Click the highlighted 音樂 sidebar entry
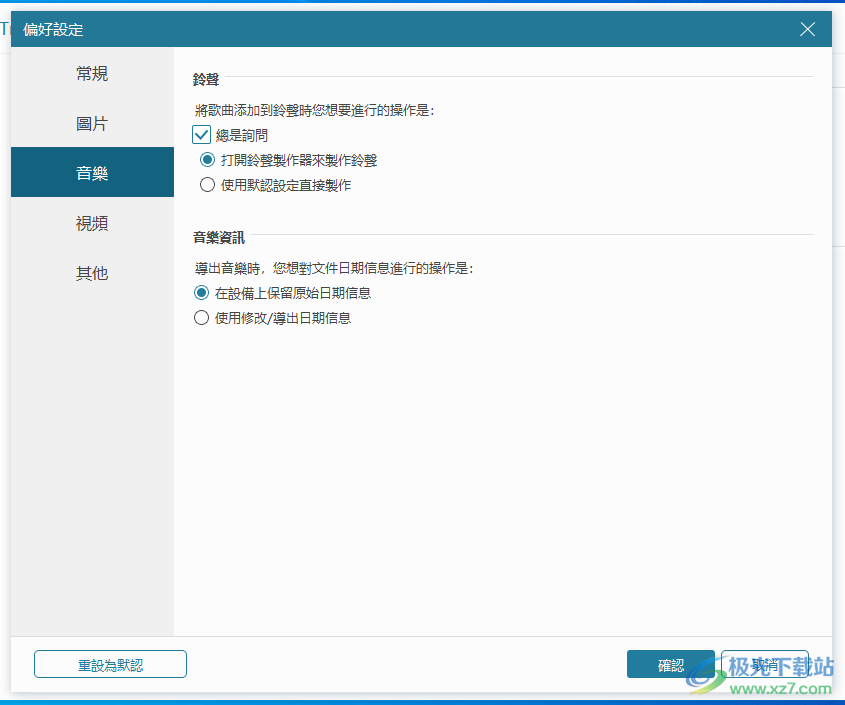Viewport: 845px width, 705px height. point(91,172)
